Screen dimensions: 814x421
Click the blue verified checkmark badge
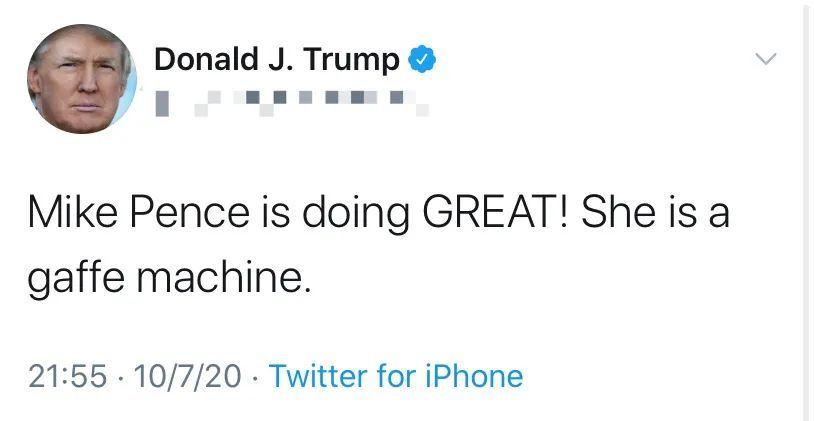point(421,60)
